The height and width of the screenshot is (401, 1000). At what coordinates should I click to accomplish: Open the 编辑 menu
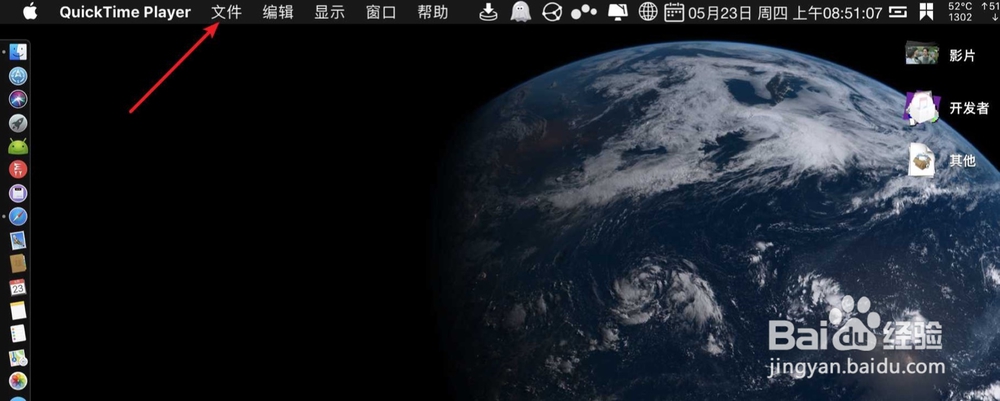click(x=278, y=12)
